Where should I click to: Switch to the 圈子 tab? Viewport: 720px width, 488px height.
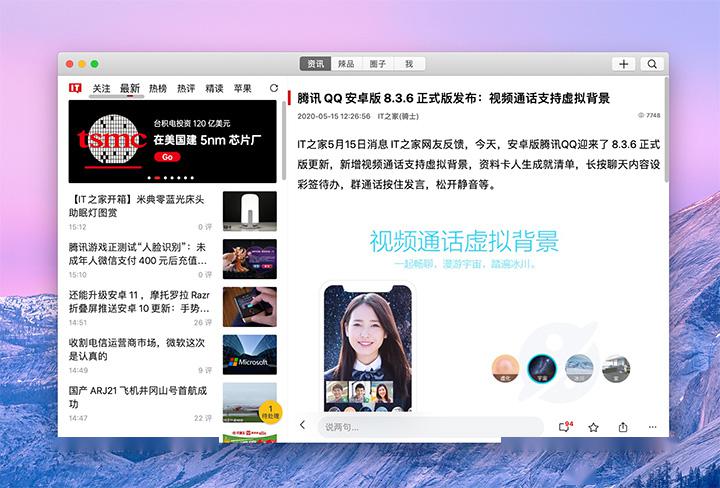[x=377, y=64]
